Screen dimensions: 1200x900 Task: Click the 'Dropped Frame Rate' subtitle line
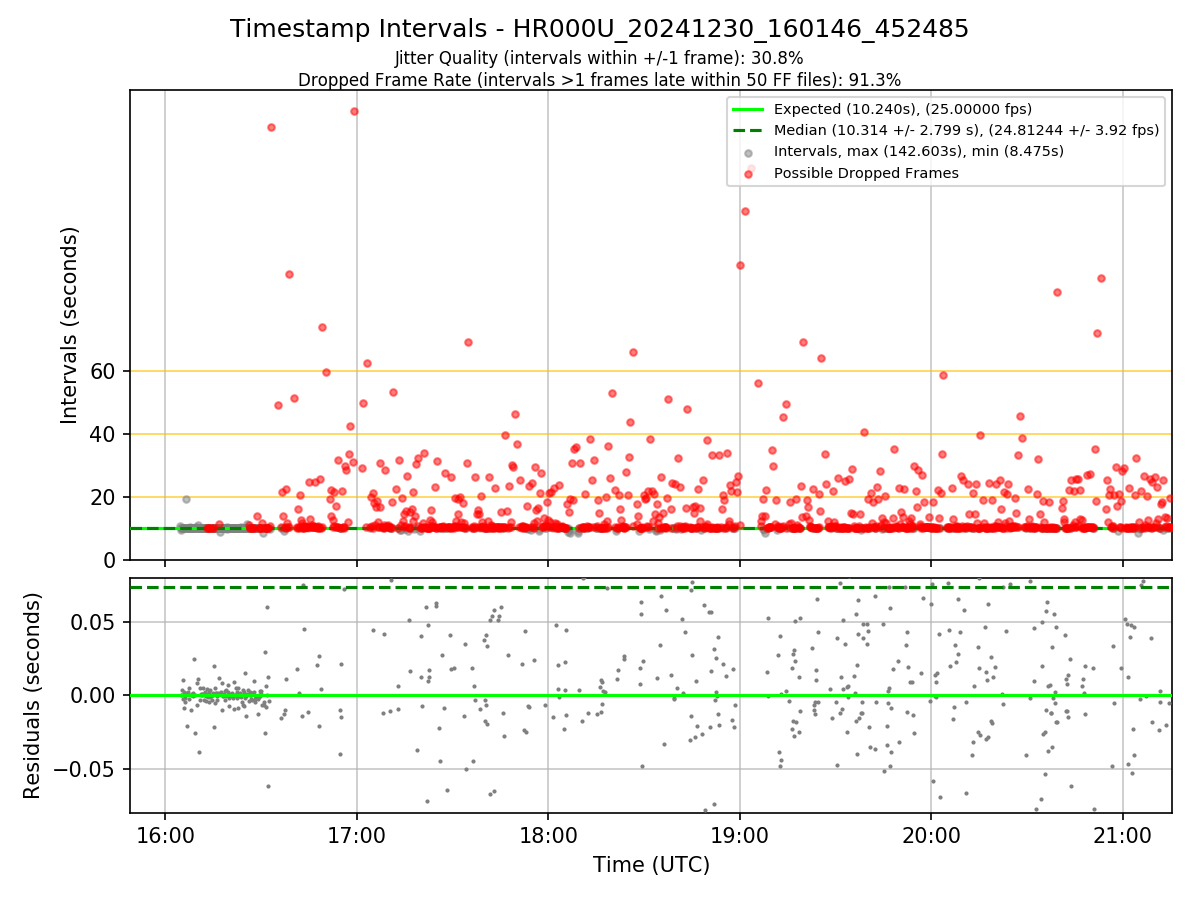click(599, 80)
